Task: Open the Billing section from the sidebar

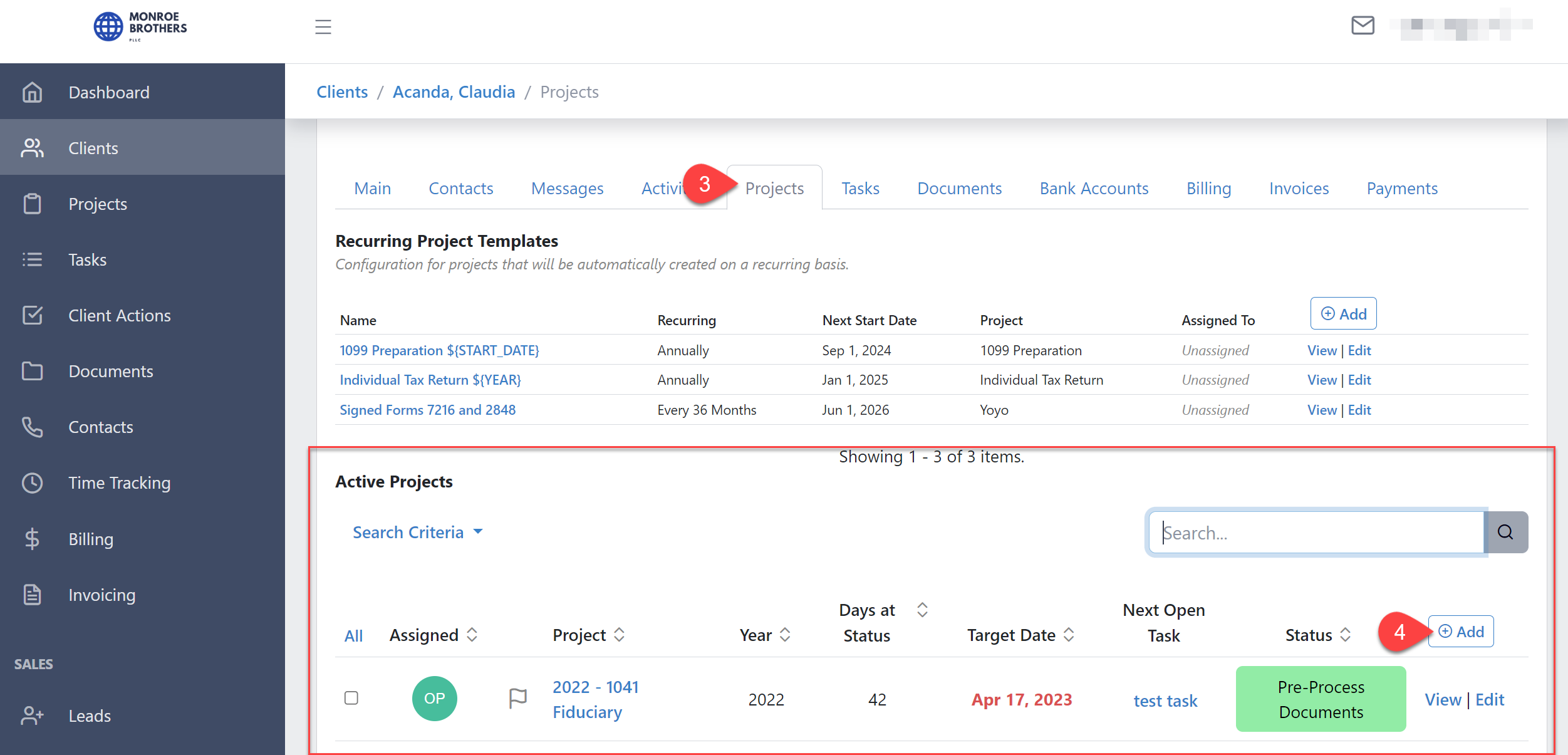Action: tap(90, 539)
